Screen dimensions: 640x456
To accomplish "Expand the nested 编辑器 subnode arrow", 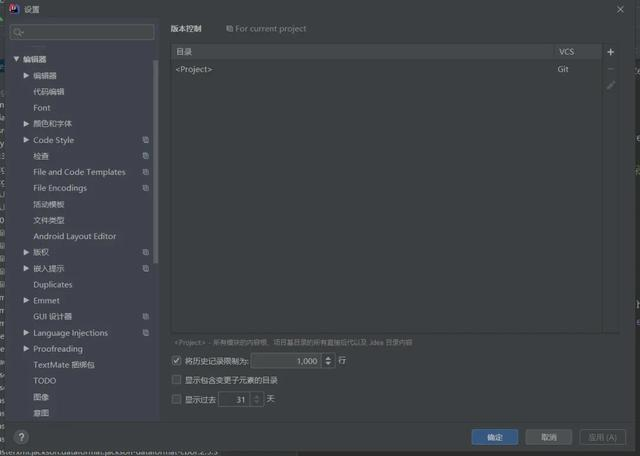I will [26, 76].
